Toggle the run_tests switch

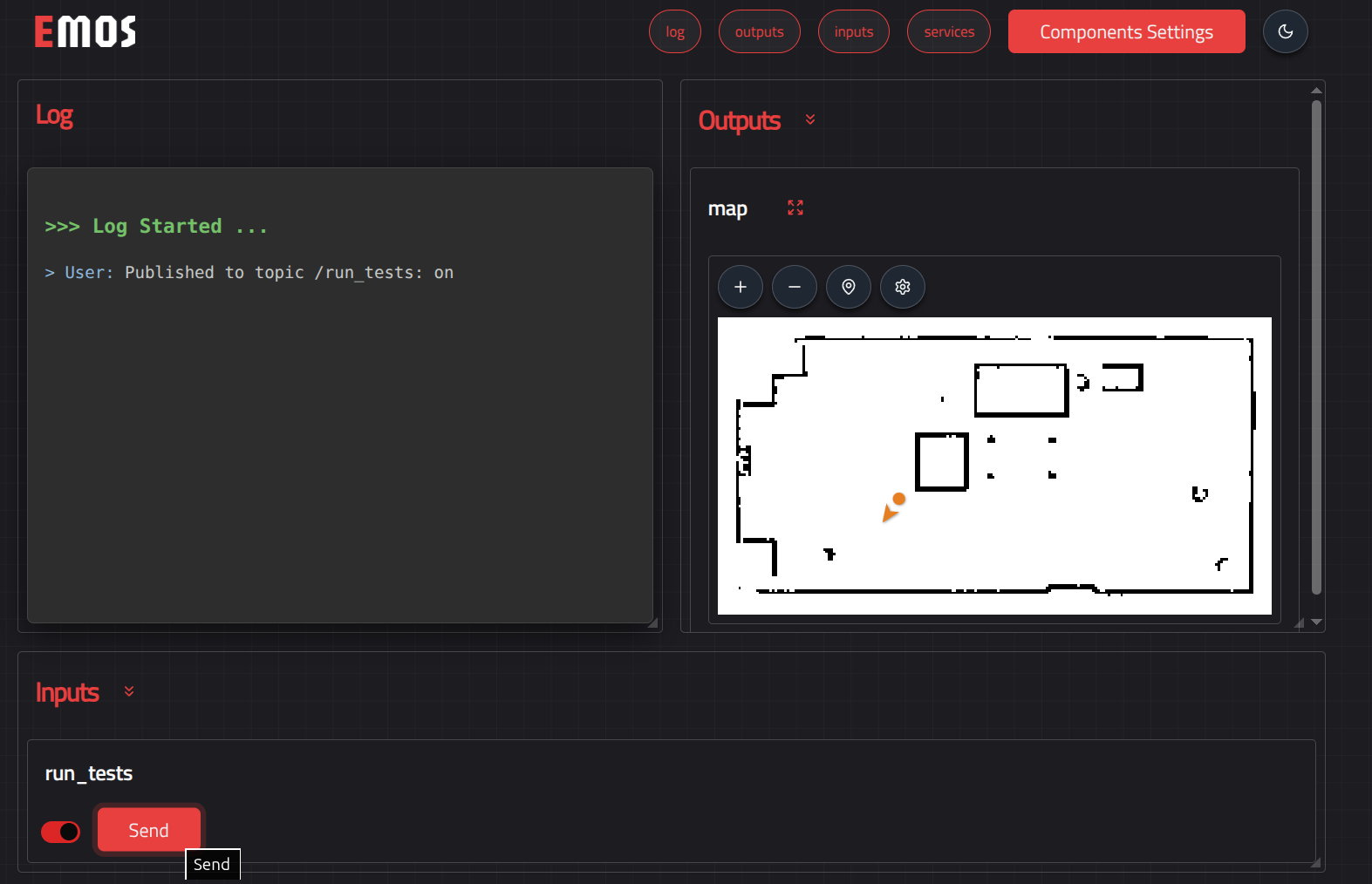click(60, 832)
